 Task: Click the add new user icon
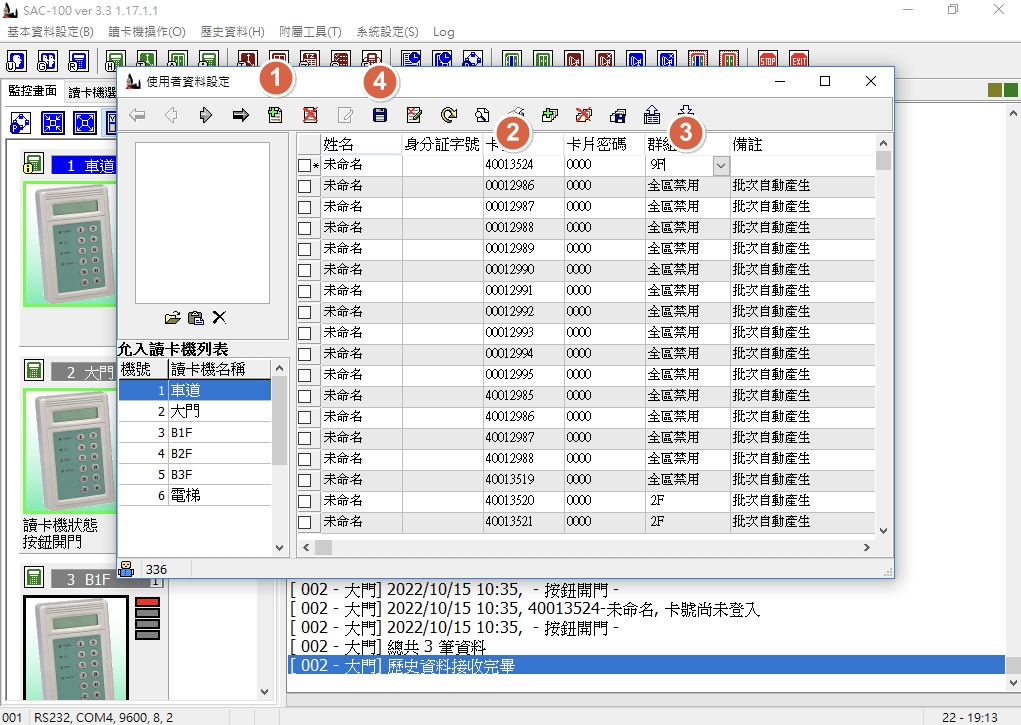(275, 115)
